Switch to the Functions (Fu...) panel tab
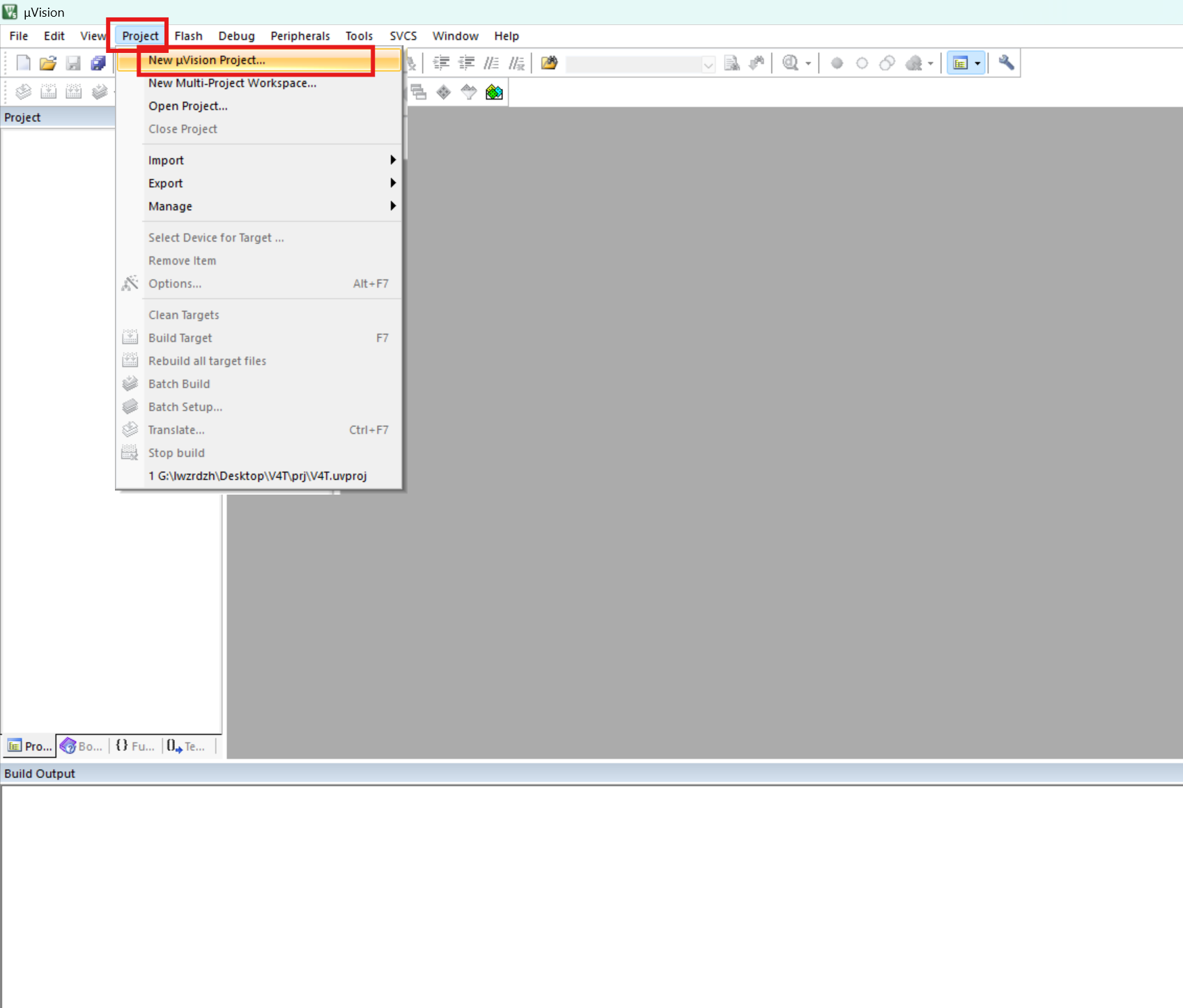 (x=135, y=746)
